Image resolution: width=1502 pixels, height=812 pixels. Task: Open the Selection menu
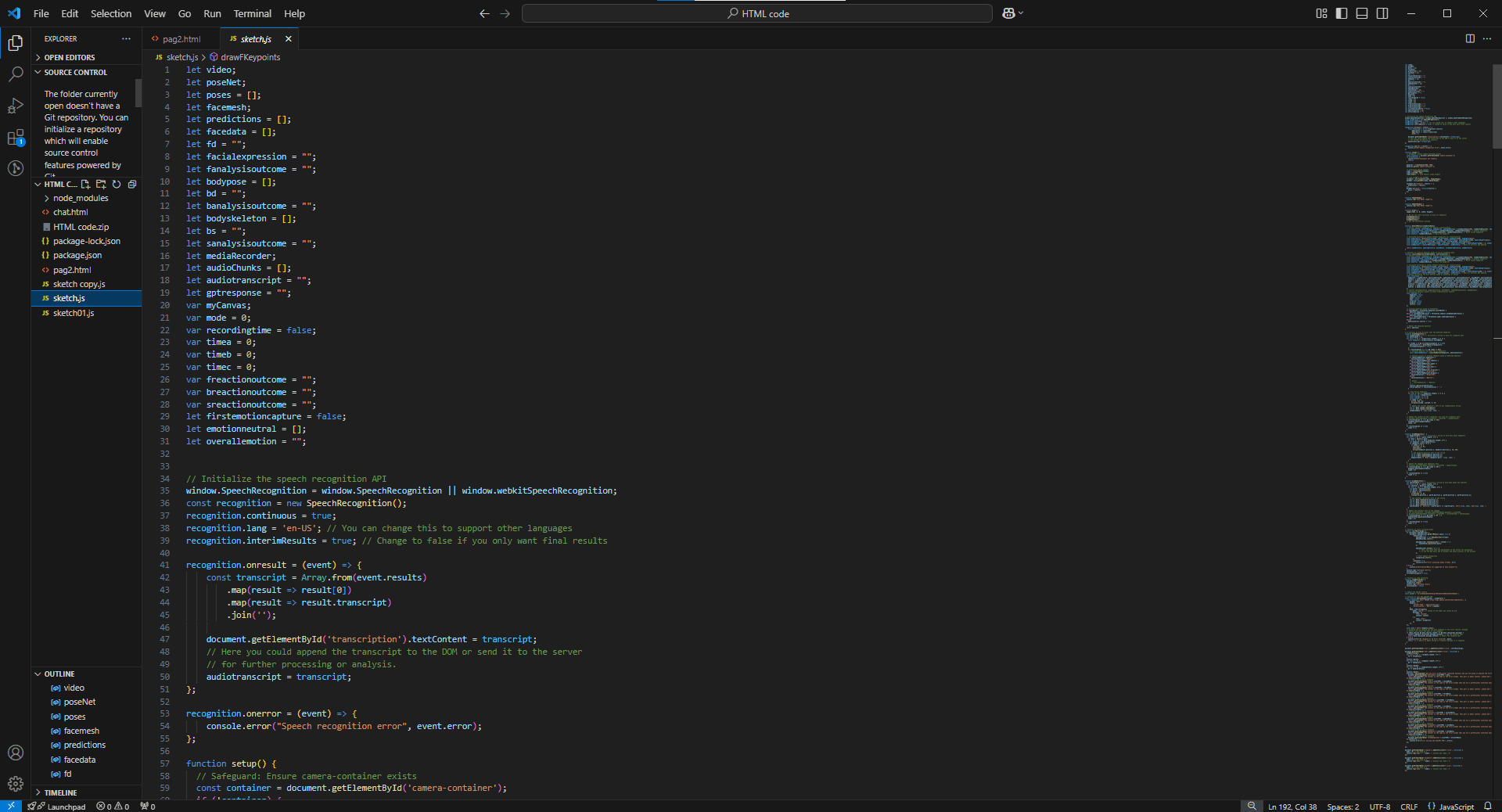coord(111,13)
